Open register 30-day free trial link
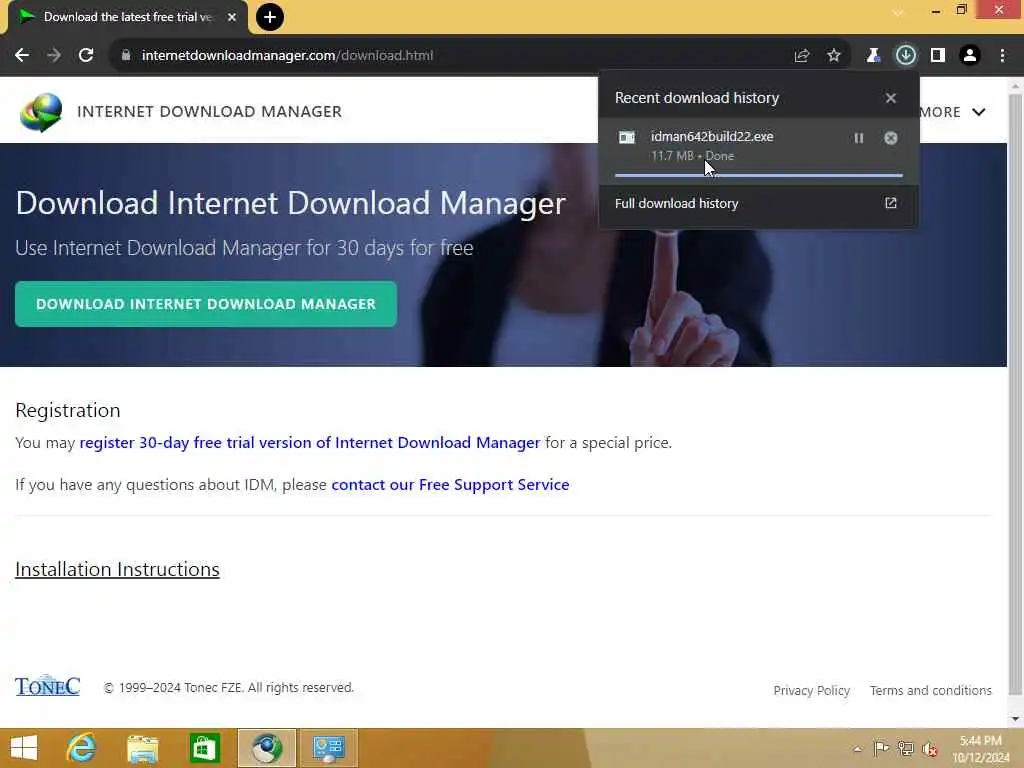 (x=310, y=443)
